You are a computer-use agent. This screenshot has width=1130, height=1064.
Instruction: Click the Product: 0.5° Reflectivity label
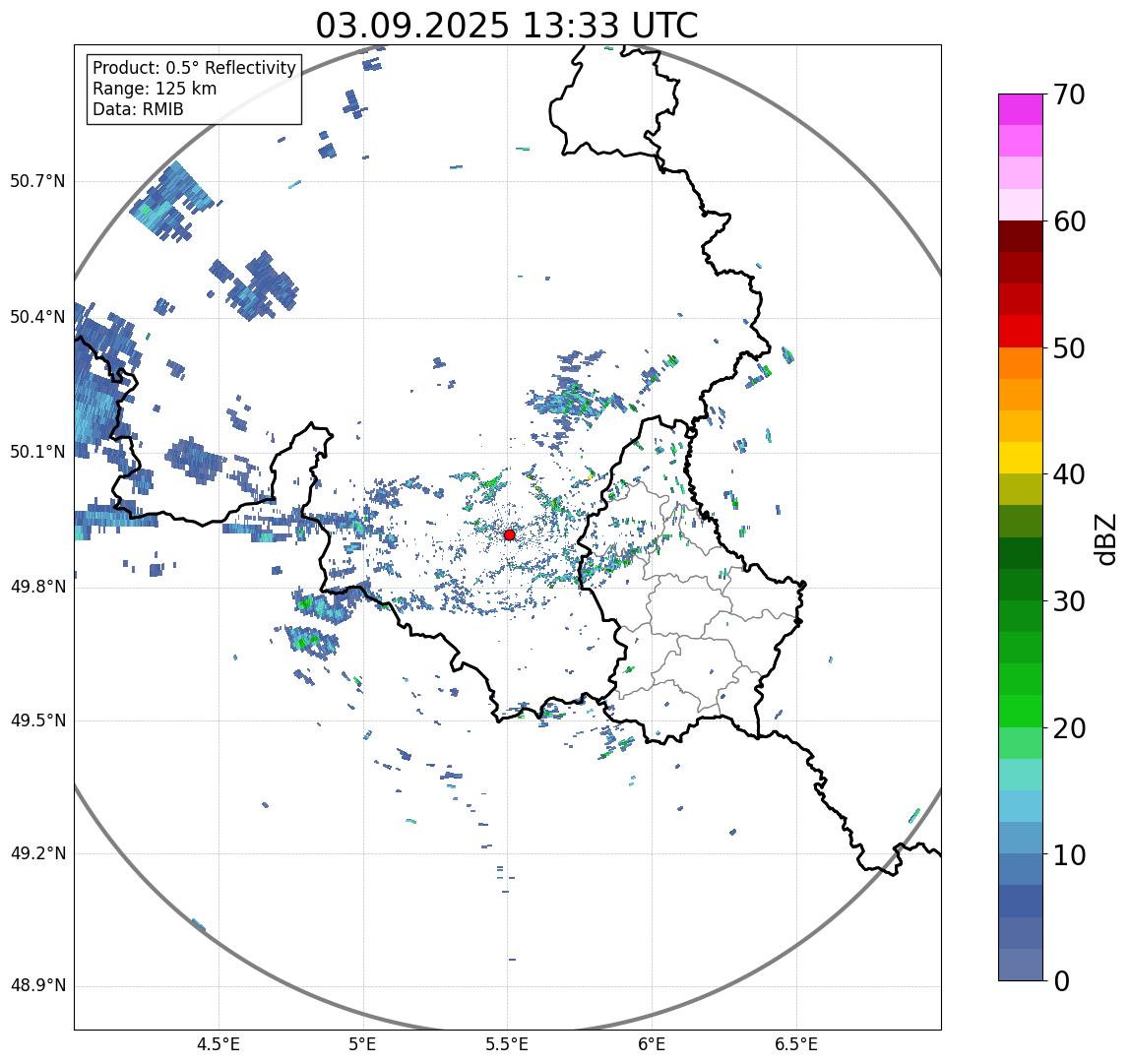pos(195,68)
